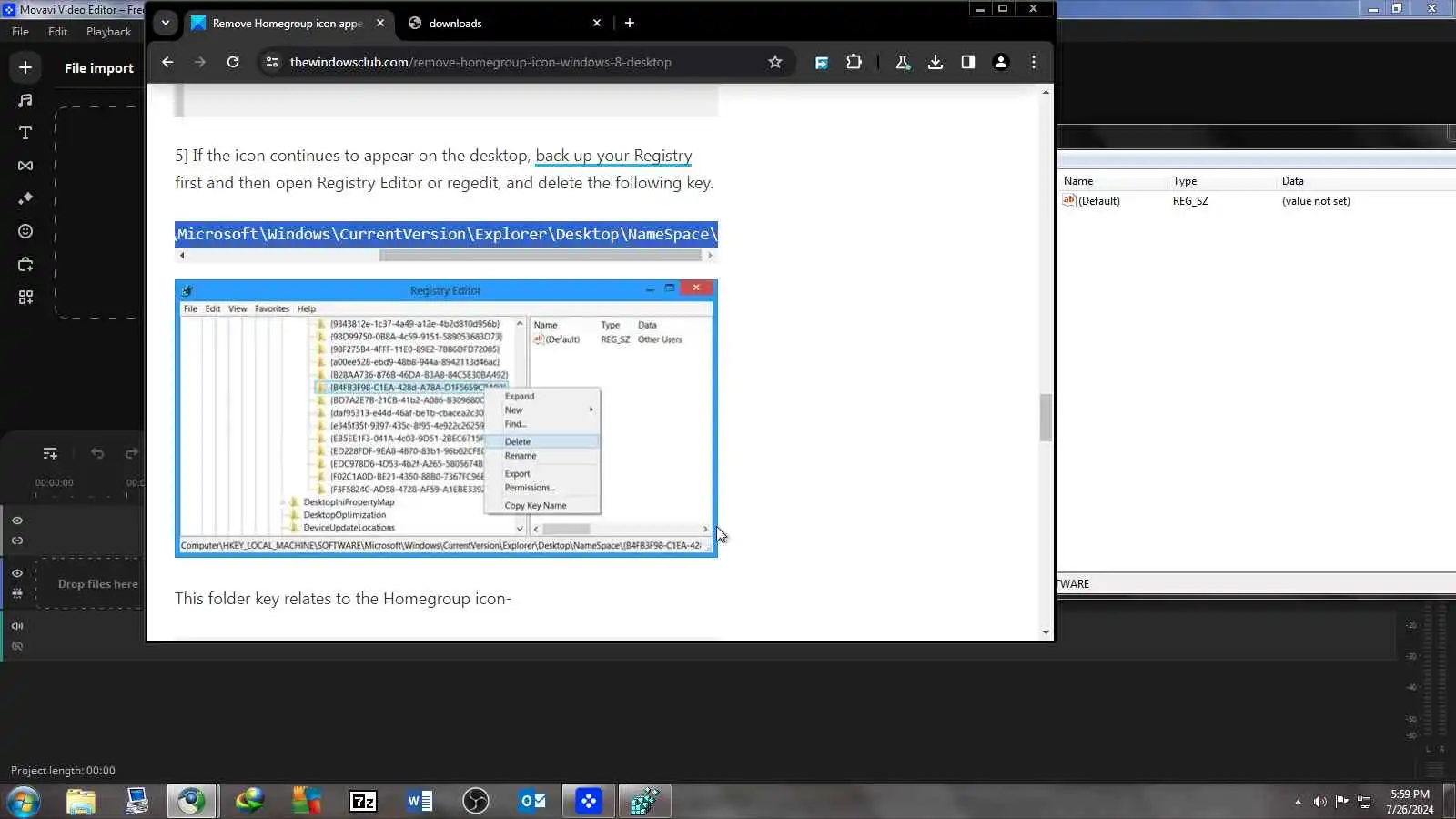Open Outlook from the taskbar
1456x819 pixels.
(532, 801)
